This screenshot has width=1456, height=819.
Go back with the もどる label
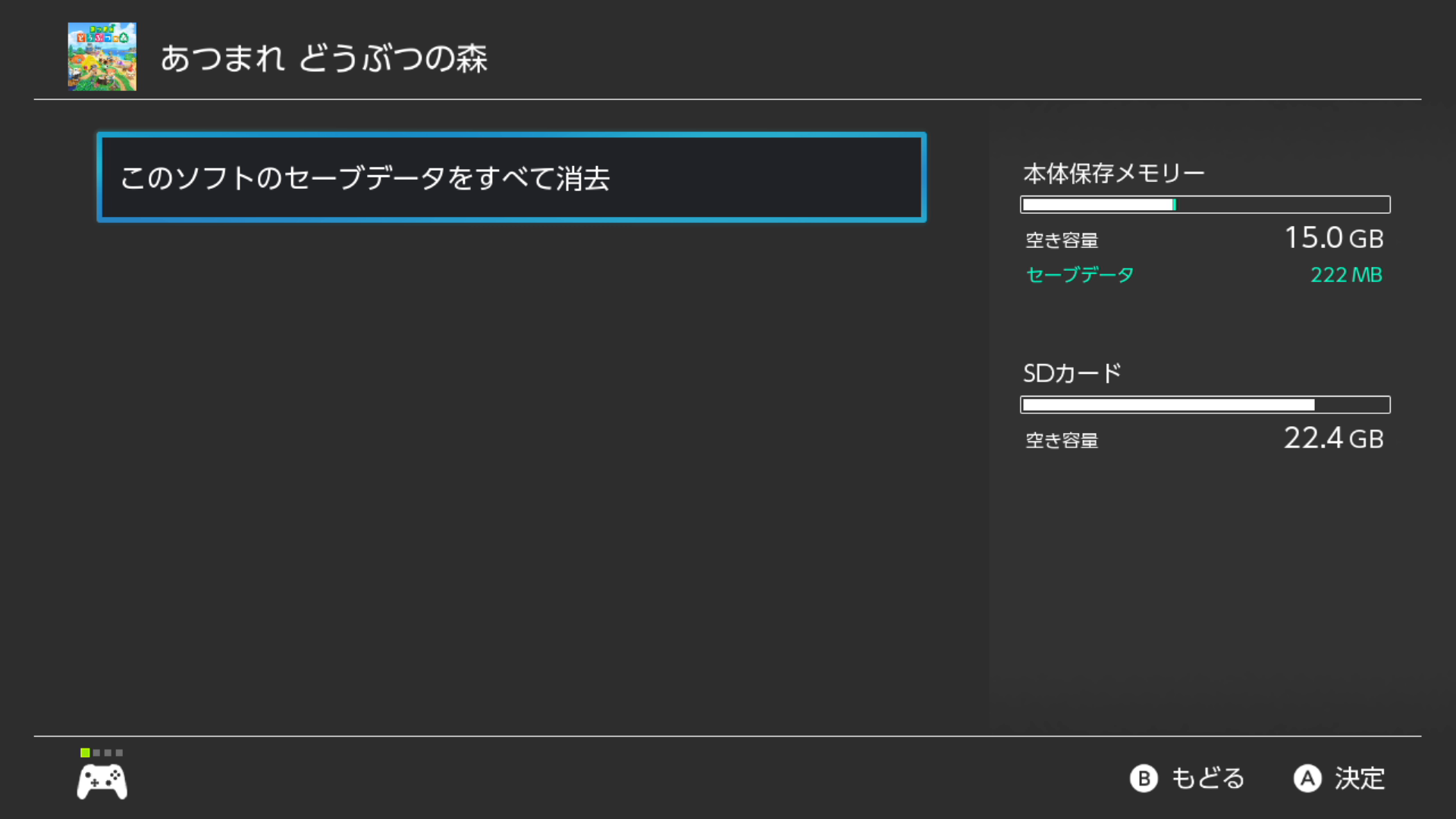(1208, 779)
